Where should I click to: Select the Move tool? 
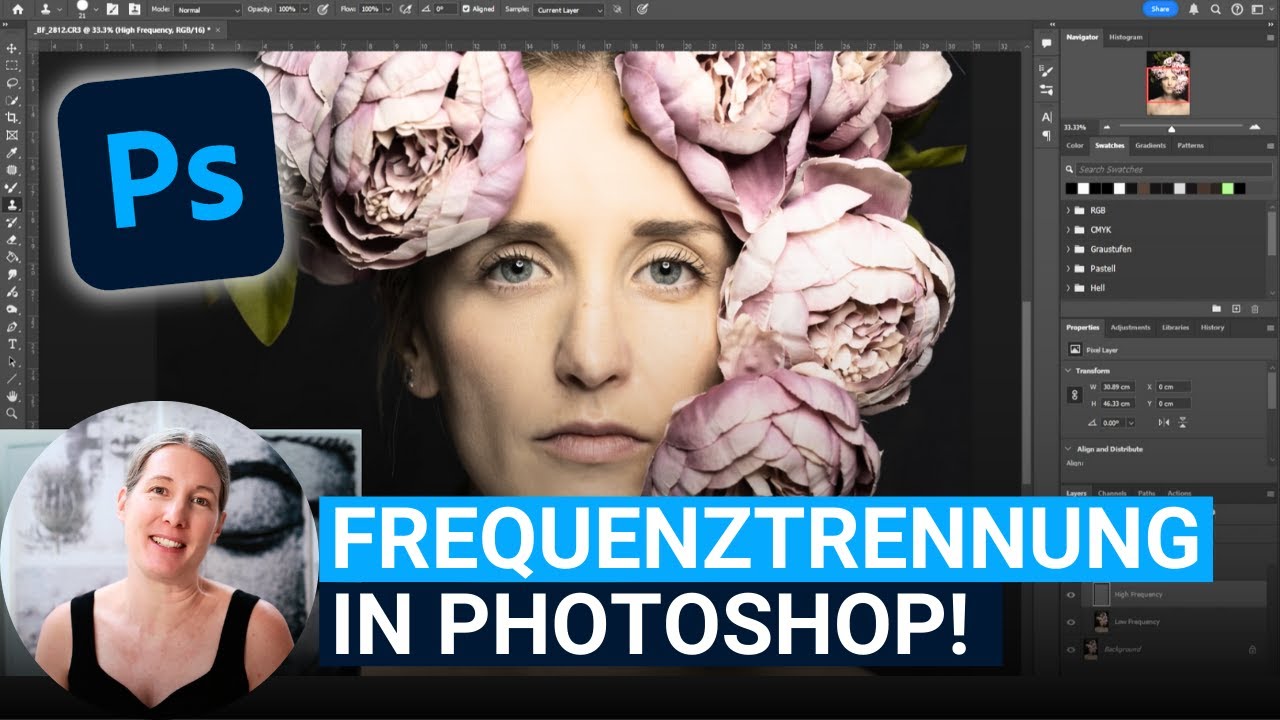12,48
